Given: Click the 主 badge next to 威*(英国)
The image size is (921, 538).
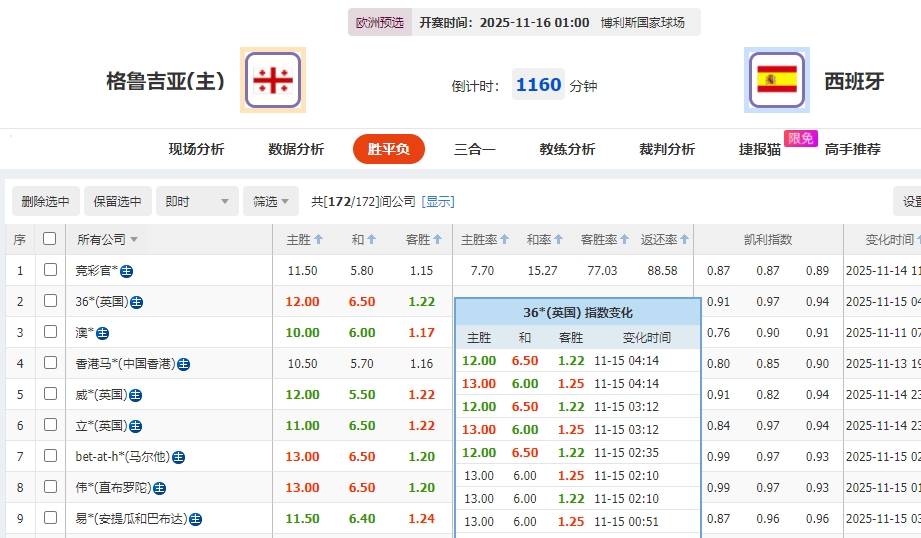Looking at the screenshot, I should [x=135, y=395].
